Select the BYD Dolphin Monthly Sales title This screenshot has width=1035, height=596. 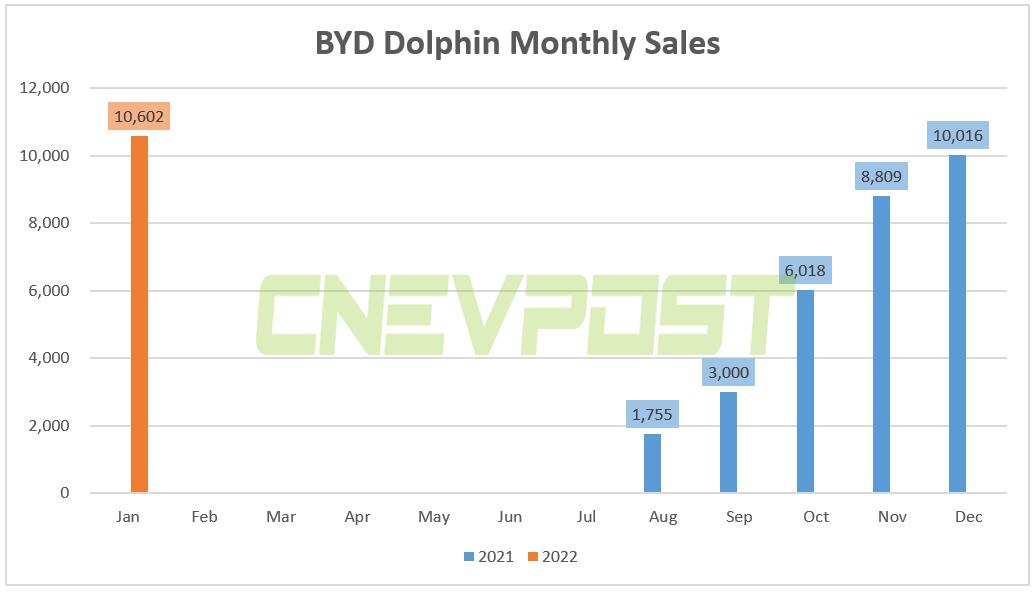(x=518, y=44)
